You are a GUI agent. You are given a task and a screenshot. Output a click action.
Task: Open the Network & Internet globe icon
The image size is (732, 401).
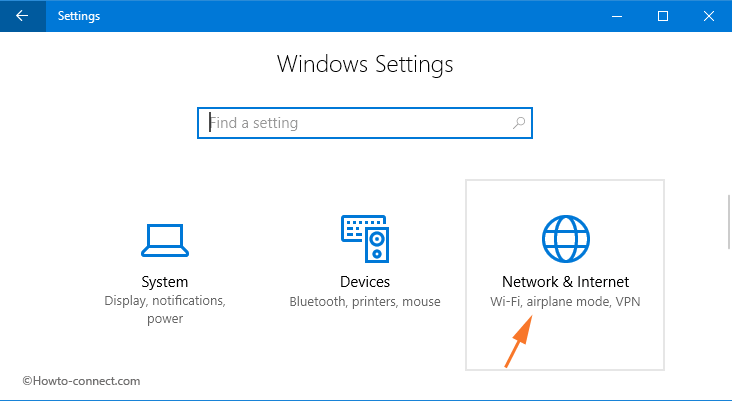[565, 239]
